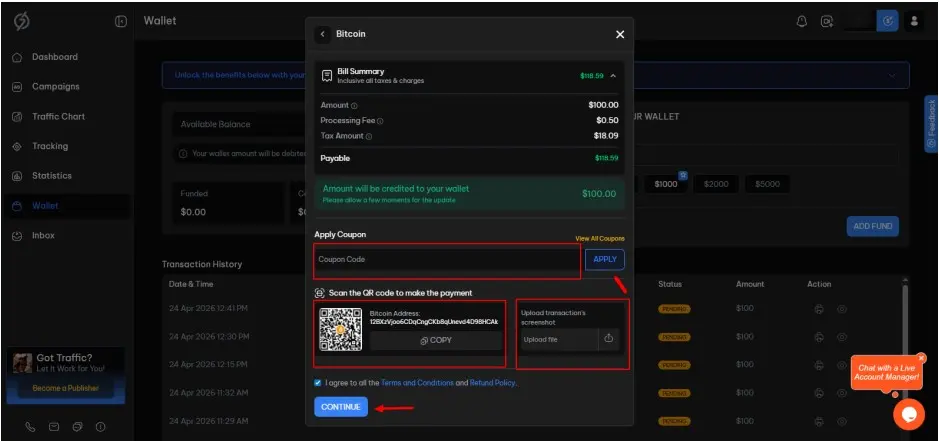View the 12:30 PM transaction via the eye icon
Screen dimensions: 939x441
841,337
